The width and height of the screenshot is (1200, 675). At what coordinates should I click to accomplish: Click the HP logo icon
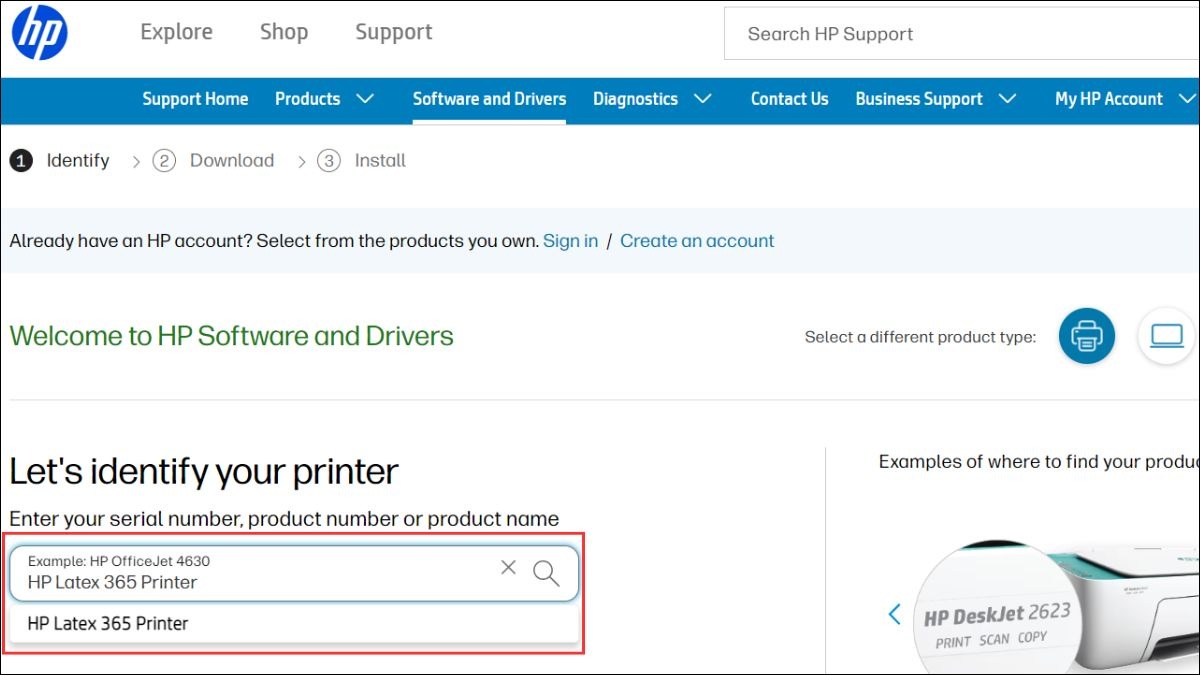[x=39, y=31]
